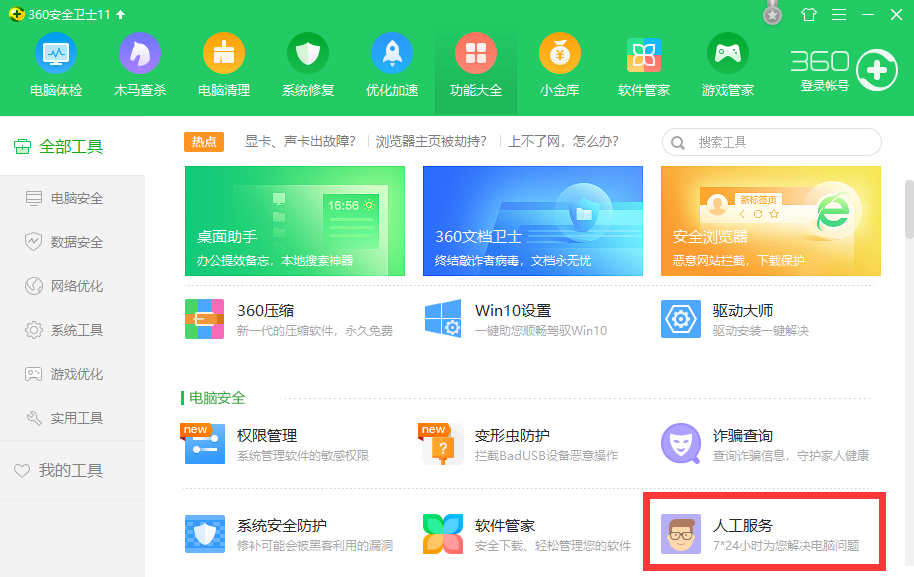This screenshot has width=914, height=577.
Task: Click 安全下载、轻松管理您的软件 description
Action: tap(553, 546)
